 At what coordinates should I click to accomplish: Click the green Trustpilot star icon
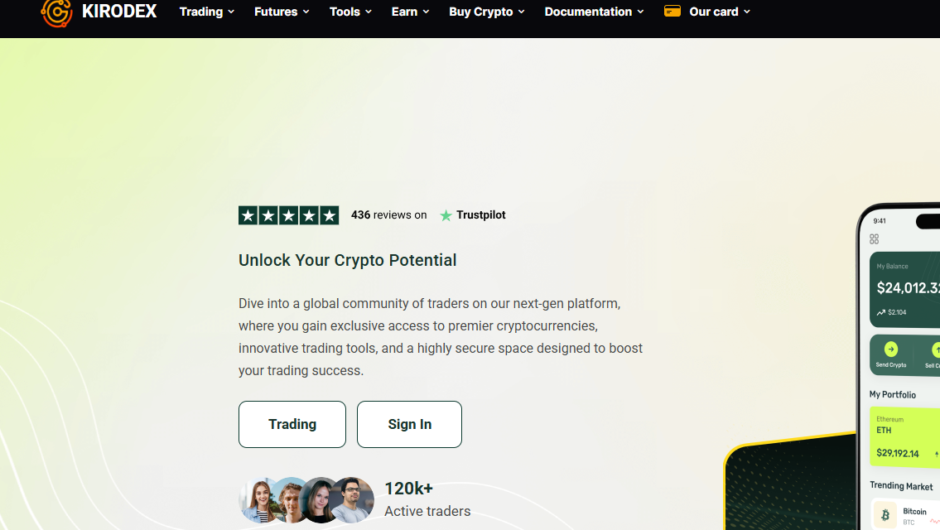pyautogui.click(x=445, y=215)
